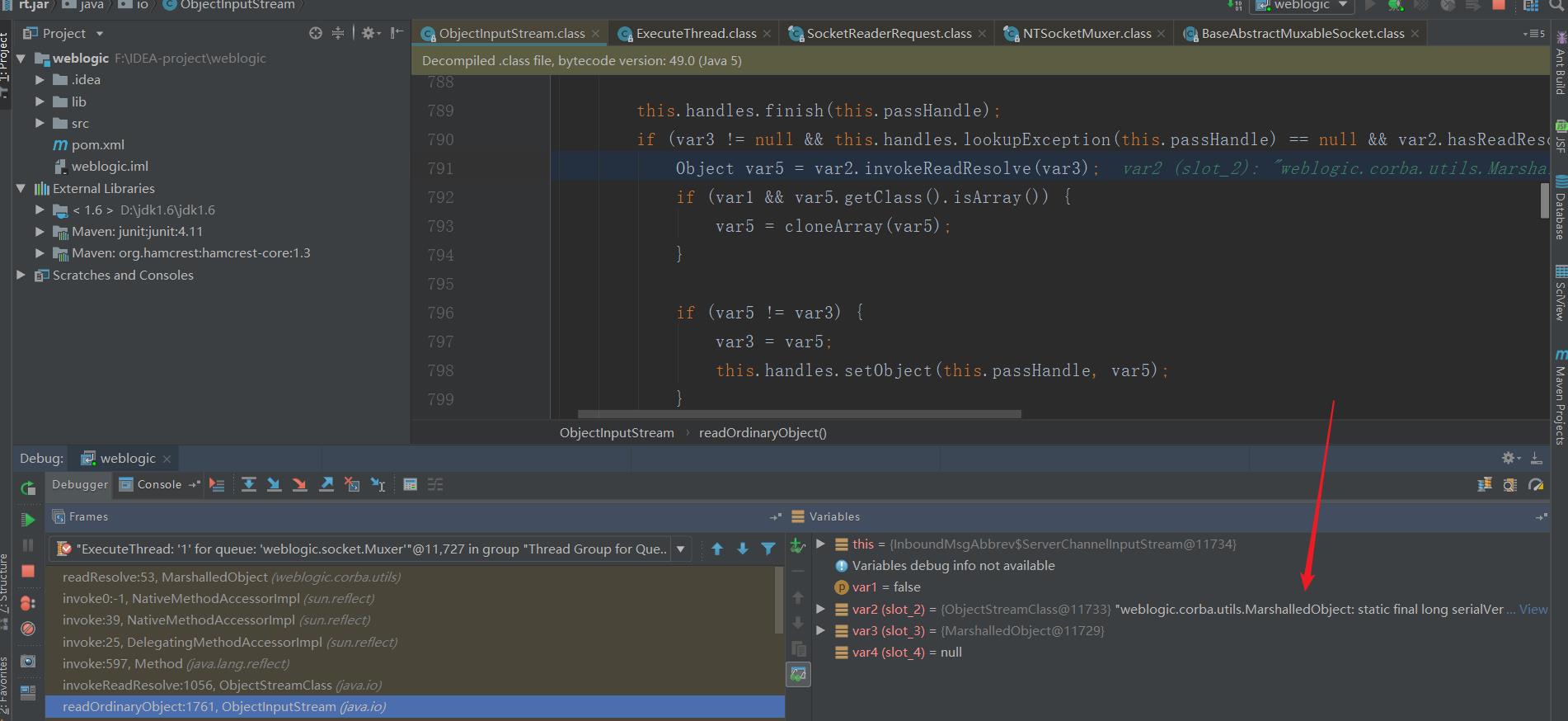This screenshot has width=1568, height=721.
Task: Expand Maven: junit:junit:4.11 node
Action: (39, 231)
